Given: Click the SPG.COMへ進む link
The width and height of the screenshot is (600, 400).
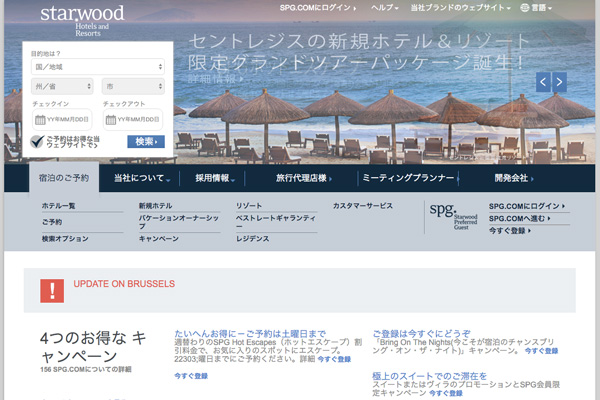Looking at the screenshot, I should [520, 219].
